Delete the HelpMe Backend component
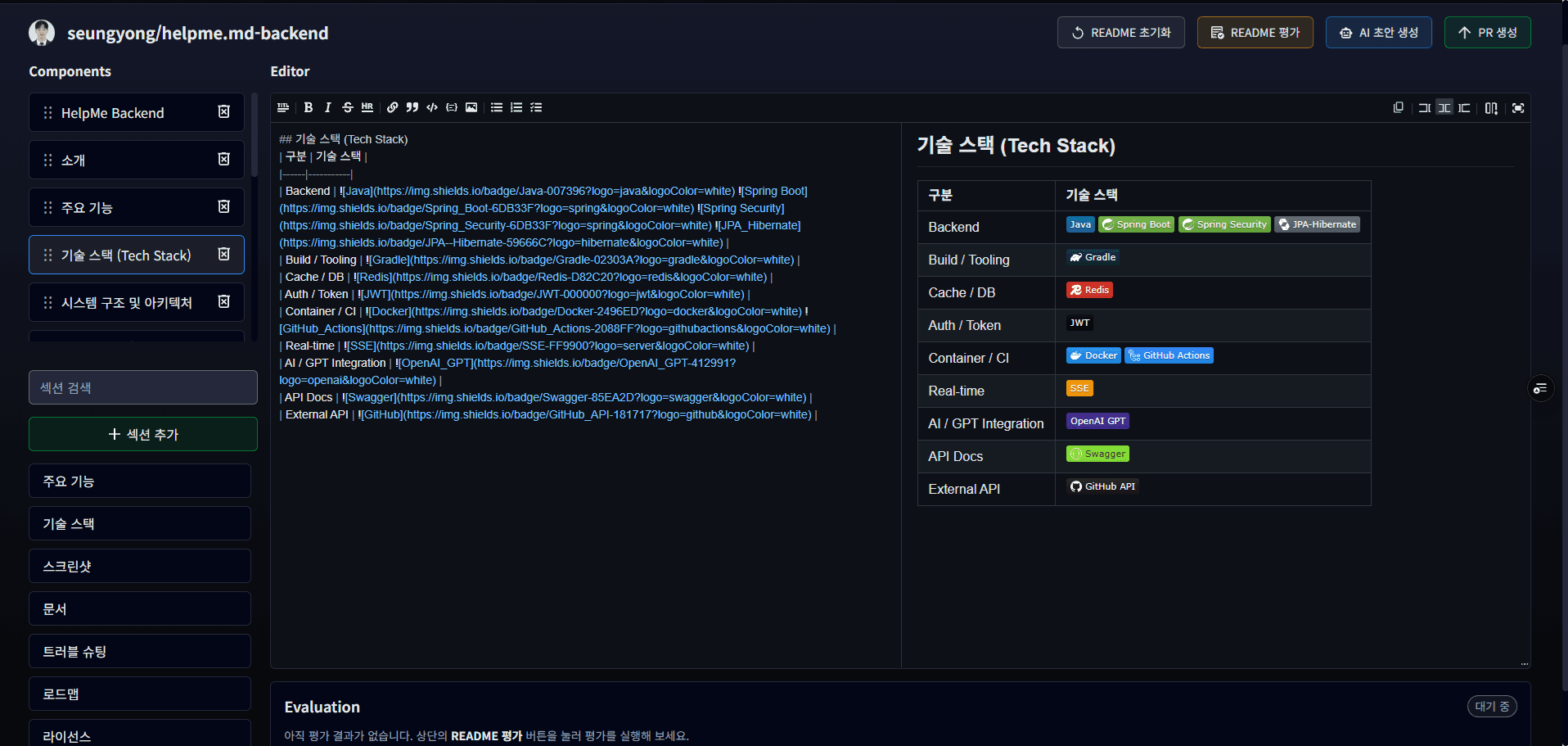The image size is (1568, 746). (x=223, y=112)
